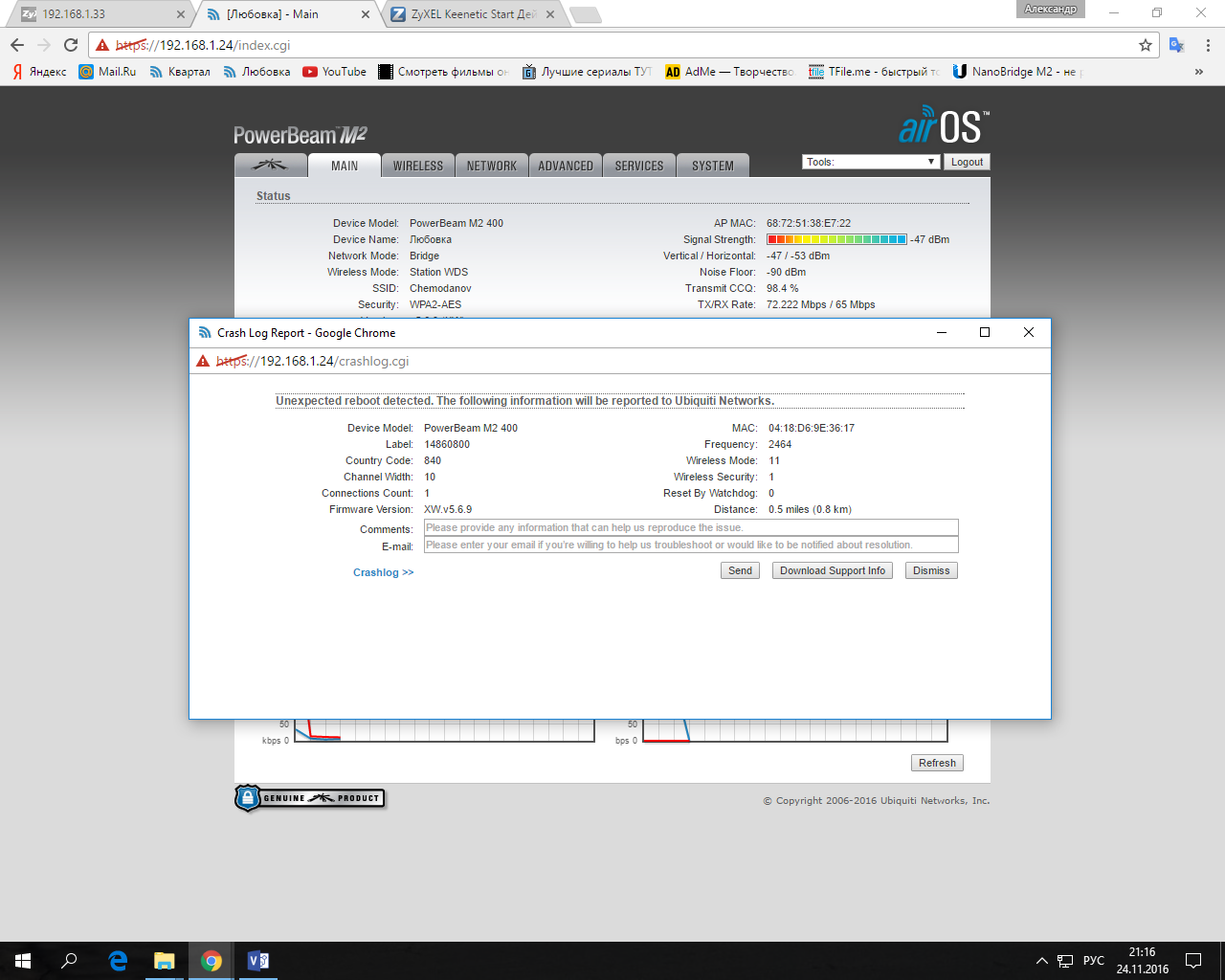The height and width of the screenshot is (980, 1225).
Task: Close the ZyXEL Keenetic tab
Action: pyautogui.click(x=550, y=14)
